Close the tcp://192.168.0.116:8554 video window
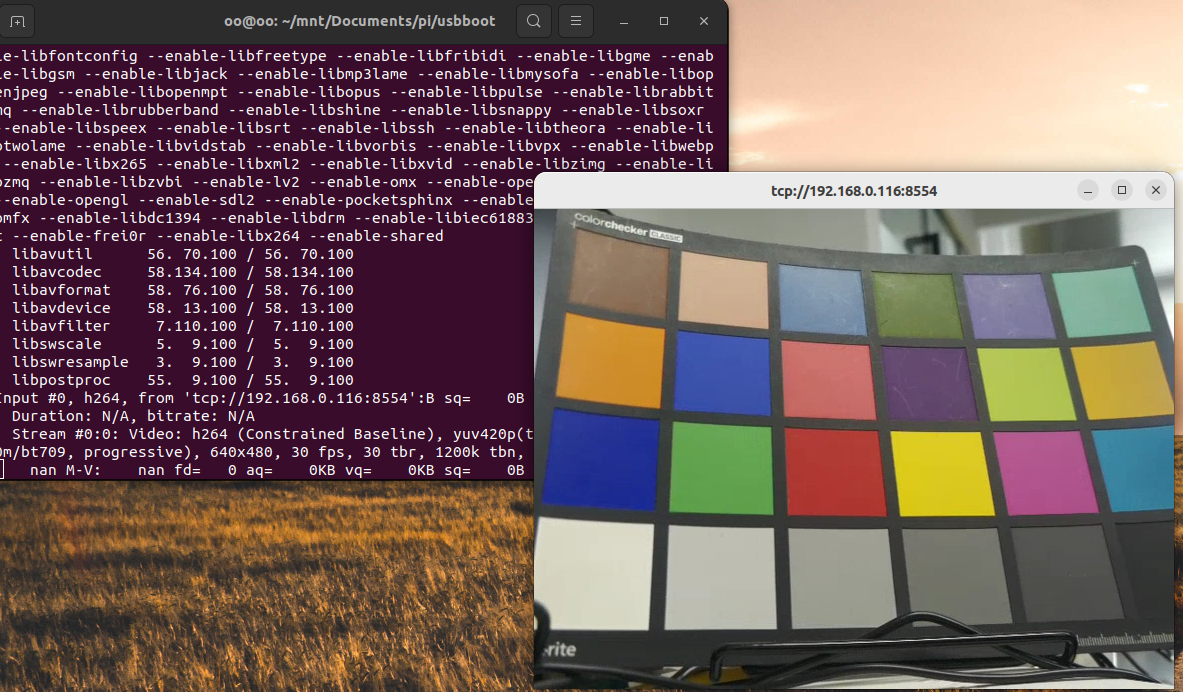This screenshot has width=1183, height=692. pos(1156,190)
